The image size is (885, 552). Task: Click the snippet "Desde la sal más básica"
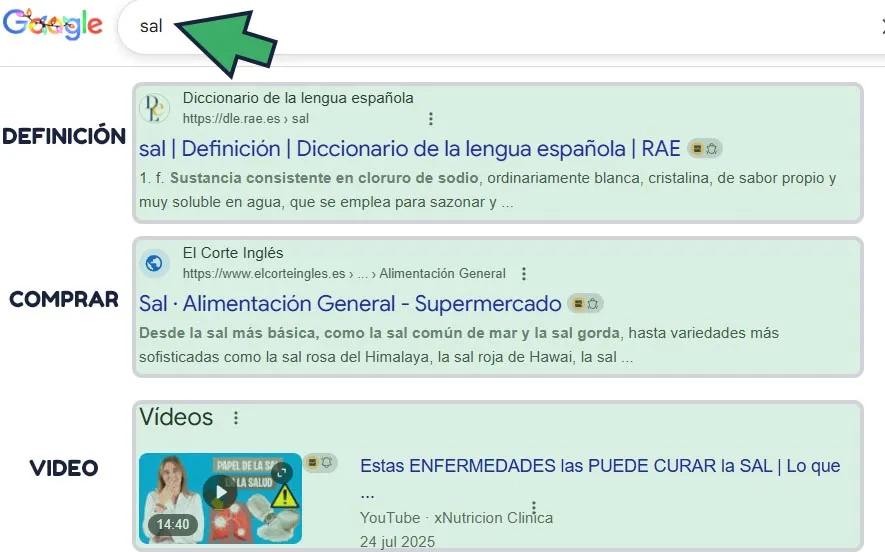pos(225,333)
